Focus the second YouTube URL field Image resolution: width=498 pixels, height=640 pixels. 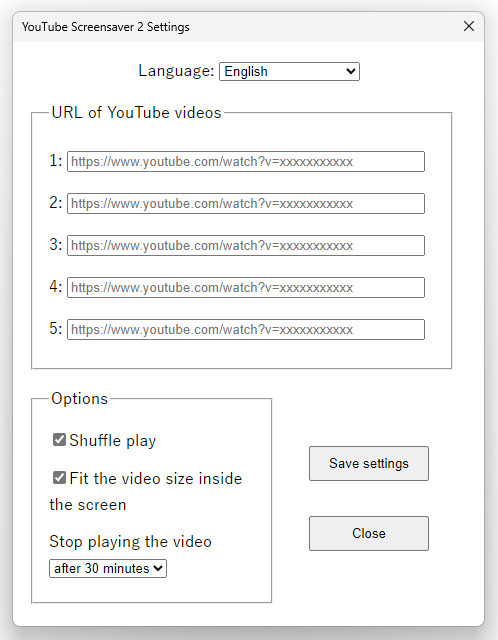(246, 204)
